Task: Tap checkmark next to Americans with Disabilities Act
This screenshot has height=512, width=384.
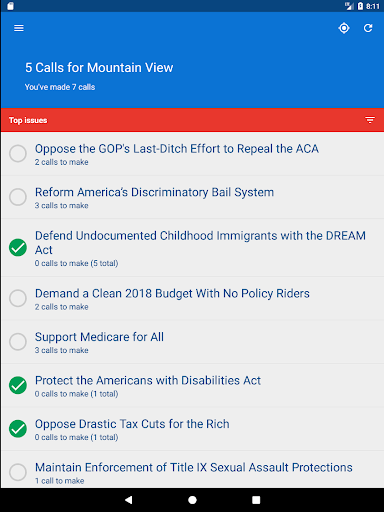Action: tap(18, 385)
